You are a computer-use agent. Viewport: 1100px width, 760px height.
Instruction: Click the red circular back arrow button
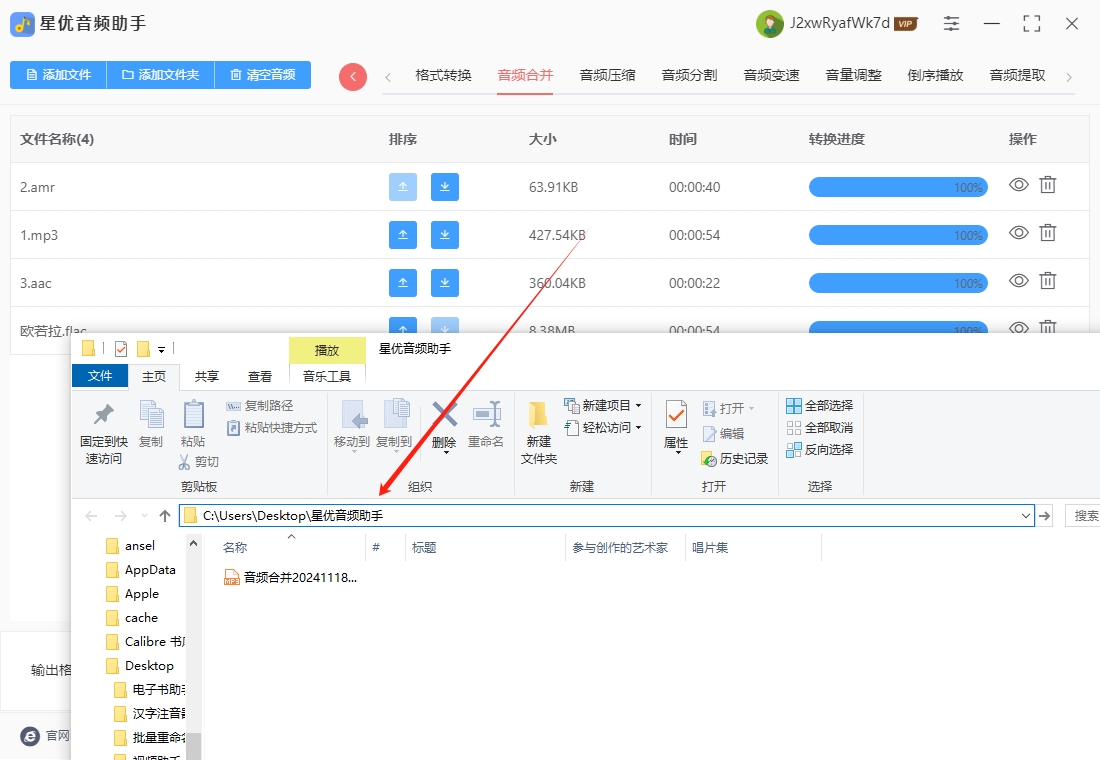click(x=353, y=76)
